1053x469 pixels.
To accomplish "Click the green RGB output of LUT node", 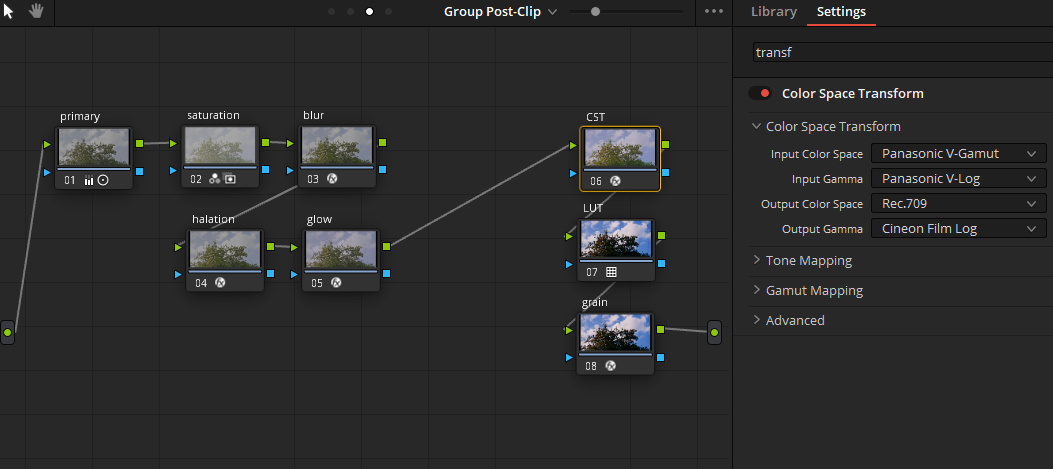I will tap(661, 235).
